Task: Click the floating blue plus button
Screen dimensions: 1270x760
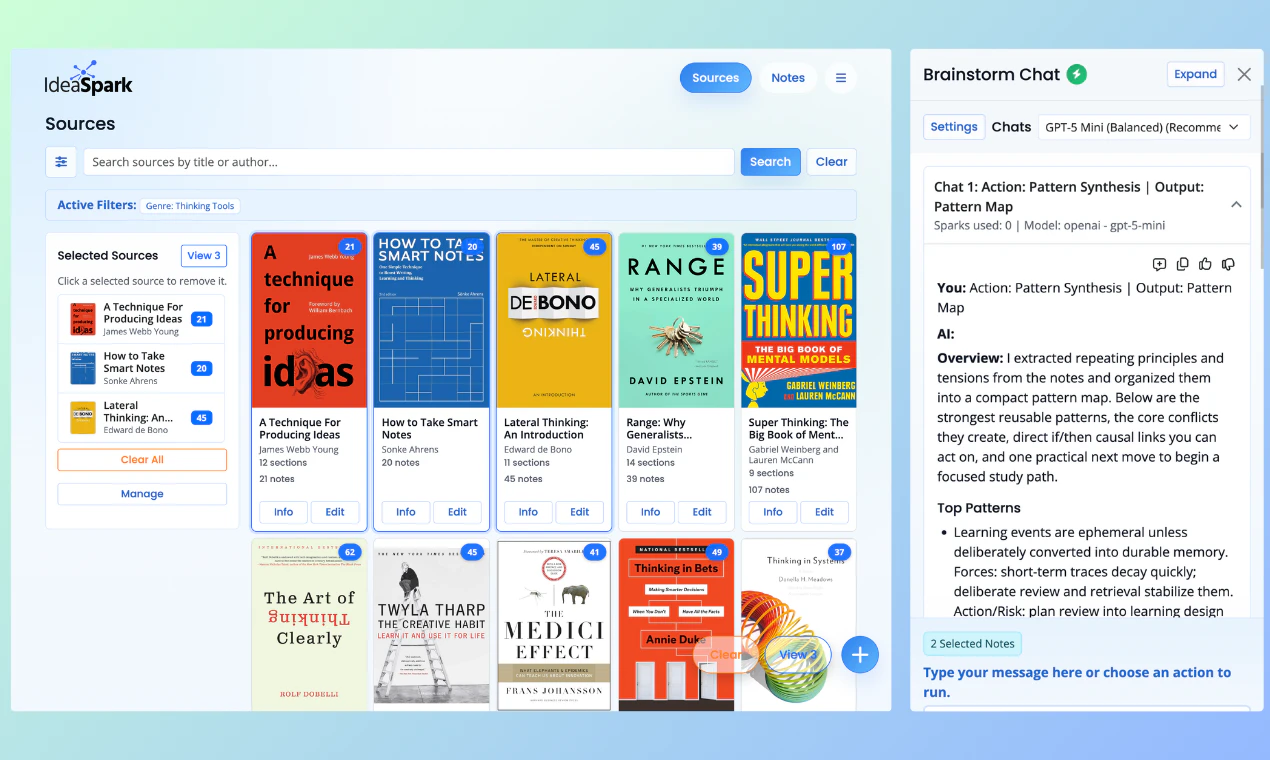Action: [860, 655]
